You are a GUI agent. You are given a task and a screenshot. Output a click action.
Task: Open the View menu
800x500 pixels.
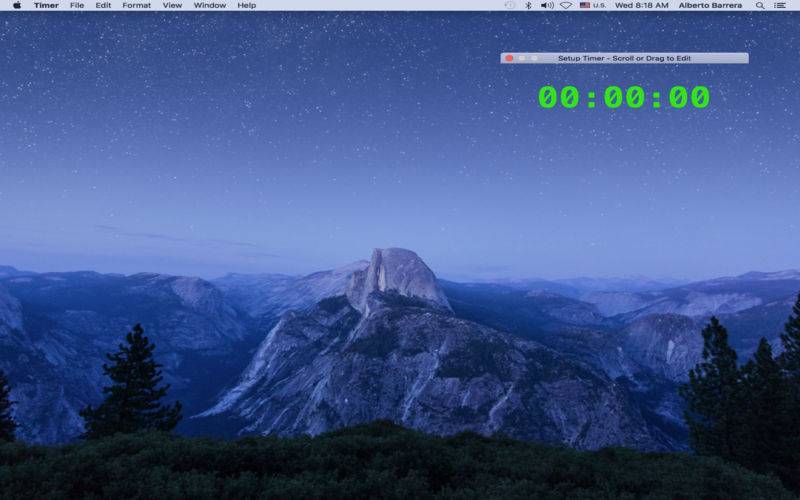tap(172, 5)
